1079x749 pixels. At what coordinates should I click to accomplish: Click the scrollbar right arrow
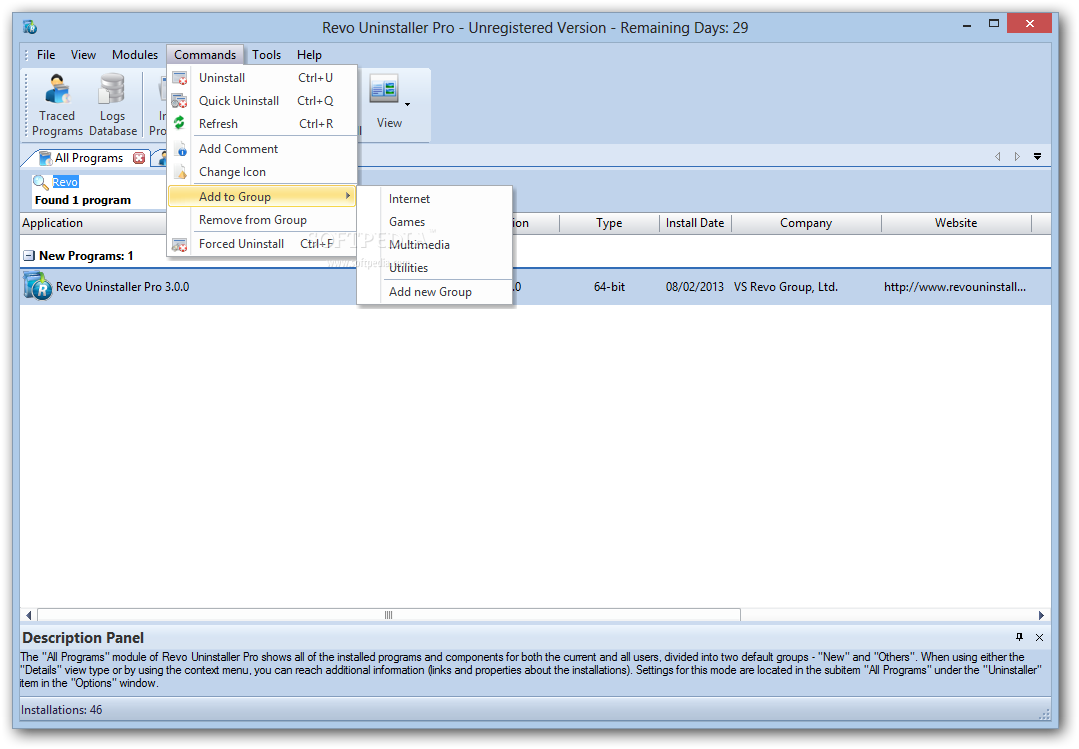coord(1041,615)
